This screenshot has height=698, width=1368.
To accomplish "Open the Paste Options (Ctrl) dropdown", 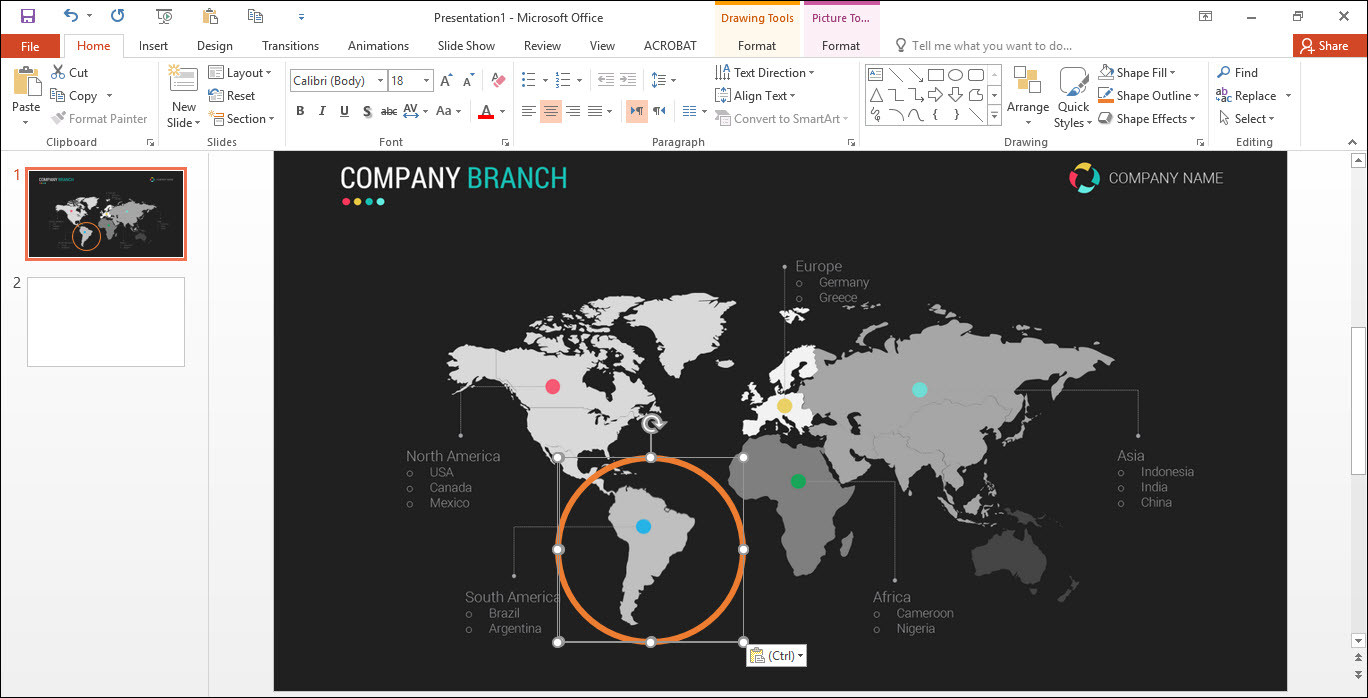I will [776, 656].
